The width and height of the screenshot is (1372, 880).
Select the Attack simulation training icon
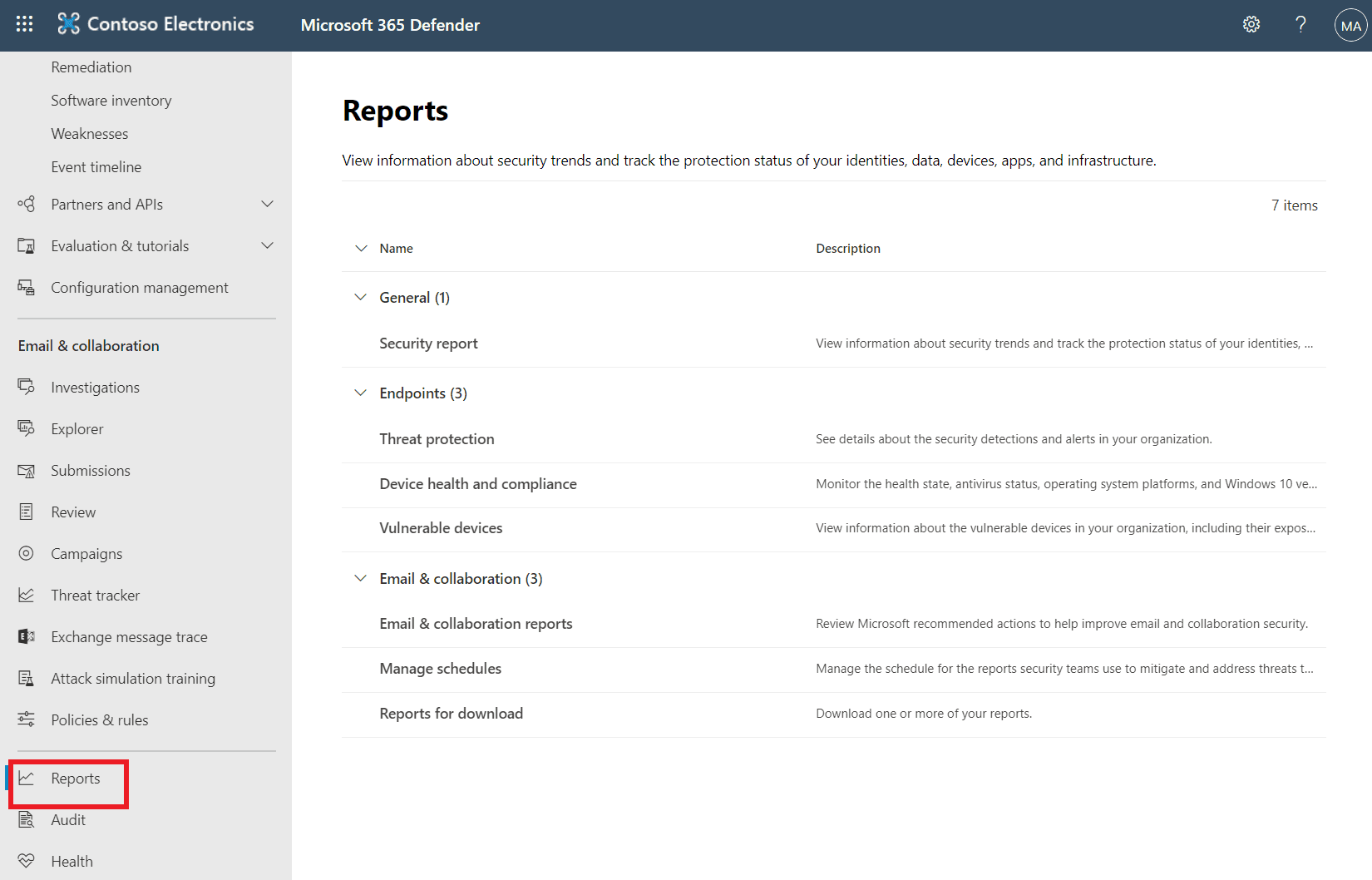click(27, 678)
